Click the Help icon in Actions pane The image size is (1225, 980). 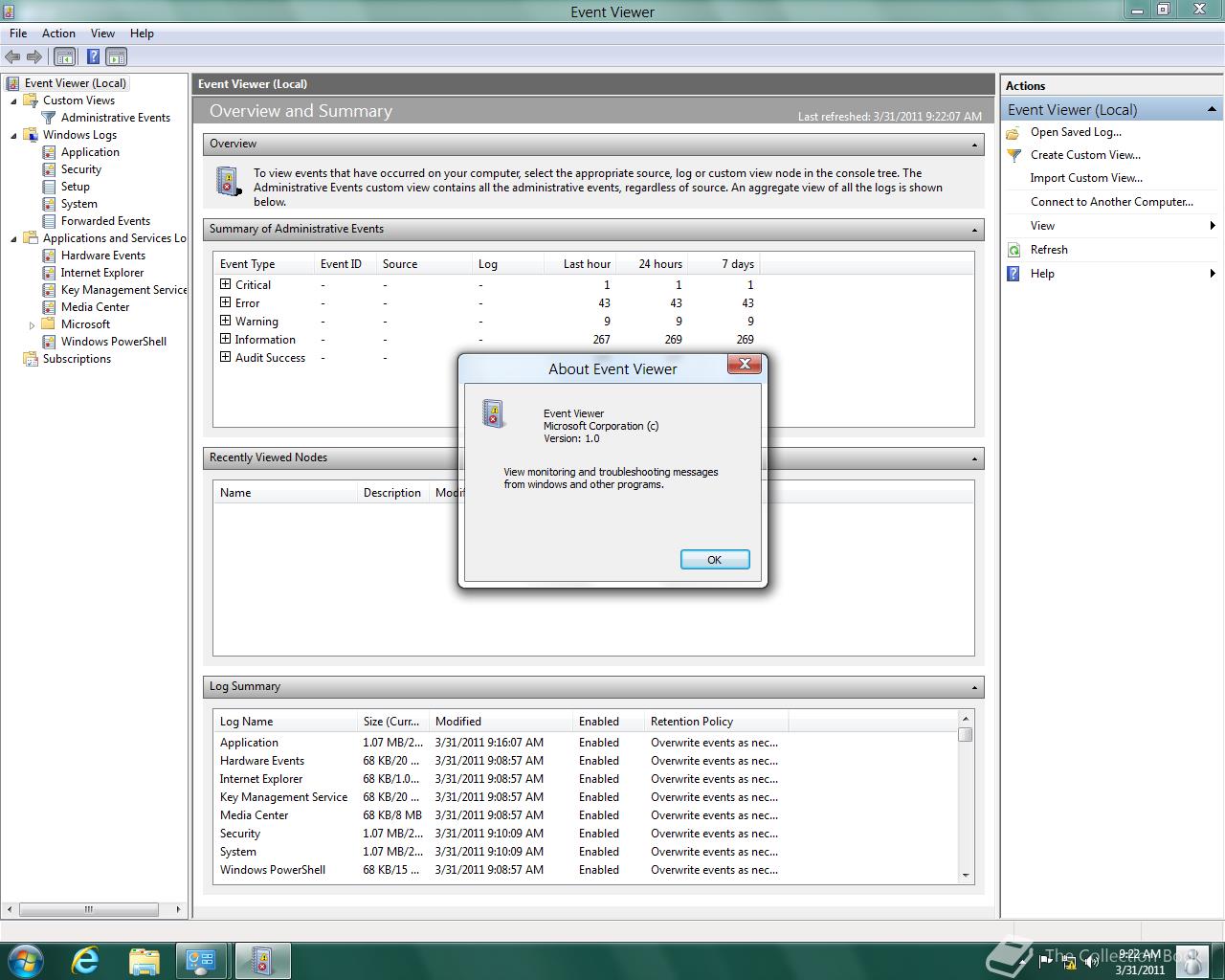point(1013,274)
